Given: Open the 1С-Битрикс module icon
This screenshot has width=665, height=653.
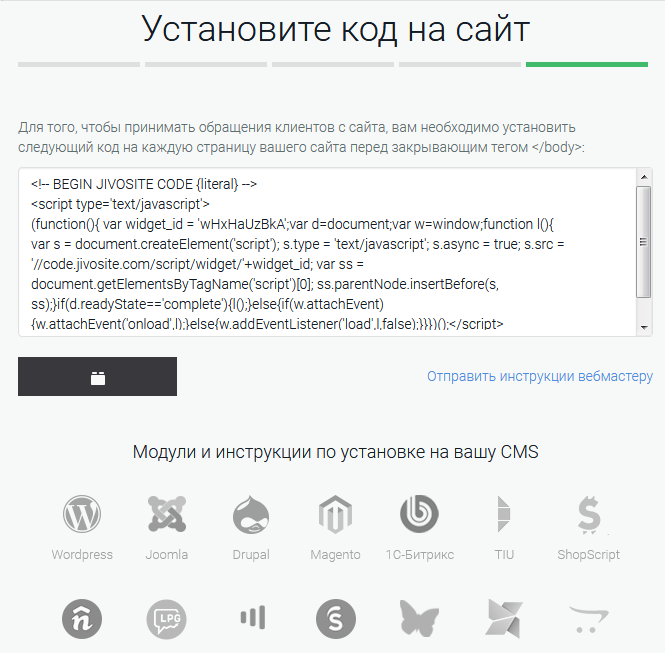Looking at the screenshot, I should 419,514.
